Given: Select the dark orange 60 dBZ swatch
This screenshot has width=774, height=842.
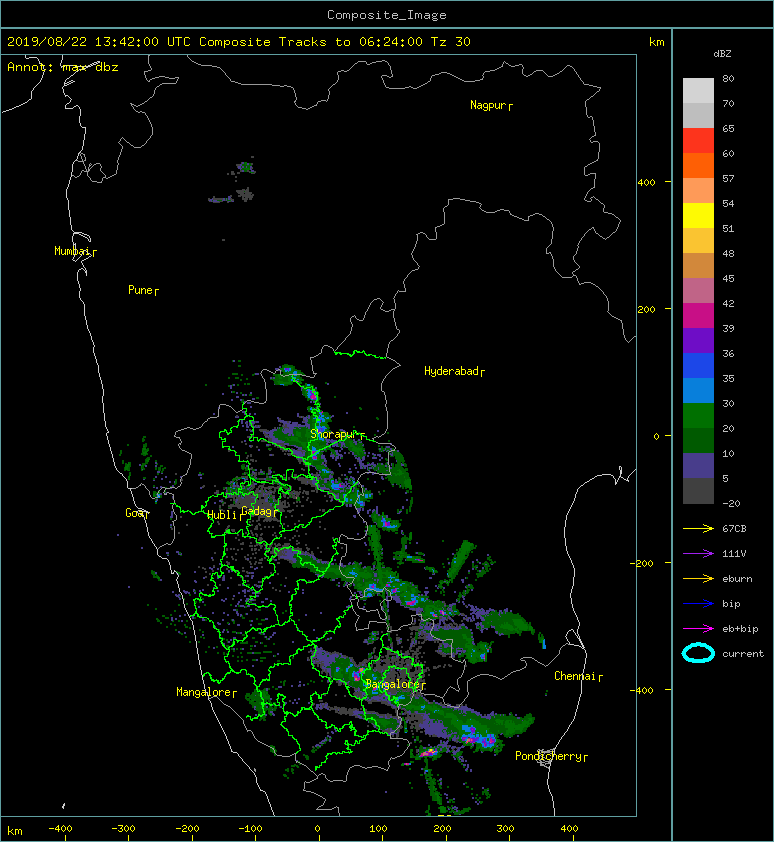Looking at the screenshot, I should click(x=698, y=165).
